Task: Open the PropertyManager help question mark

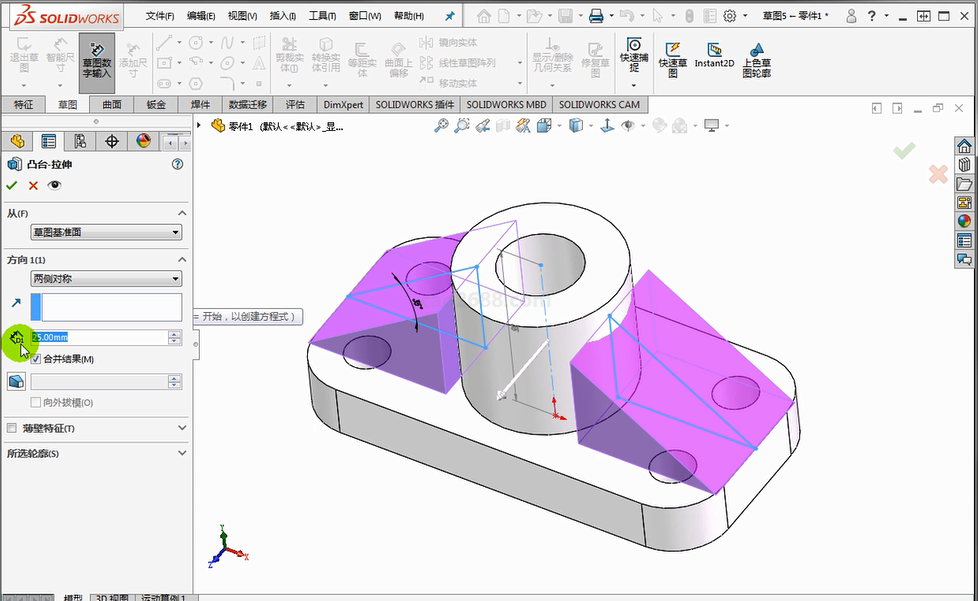Action: 177,164
